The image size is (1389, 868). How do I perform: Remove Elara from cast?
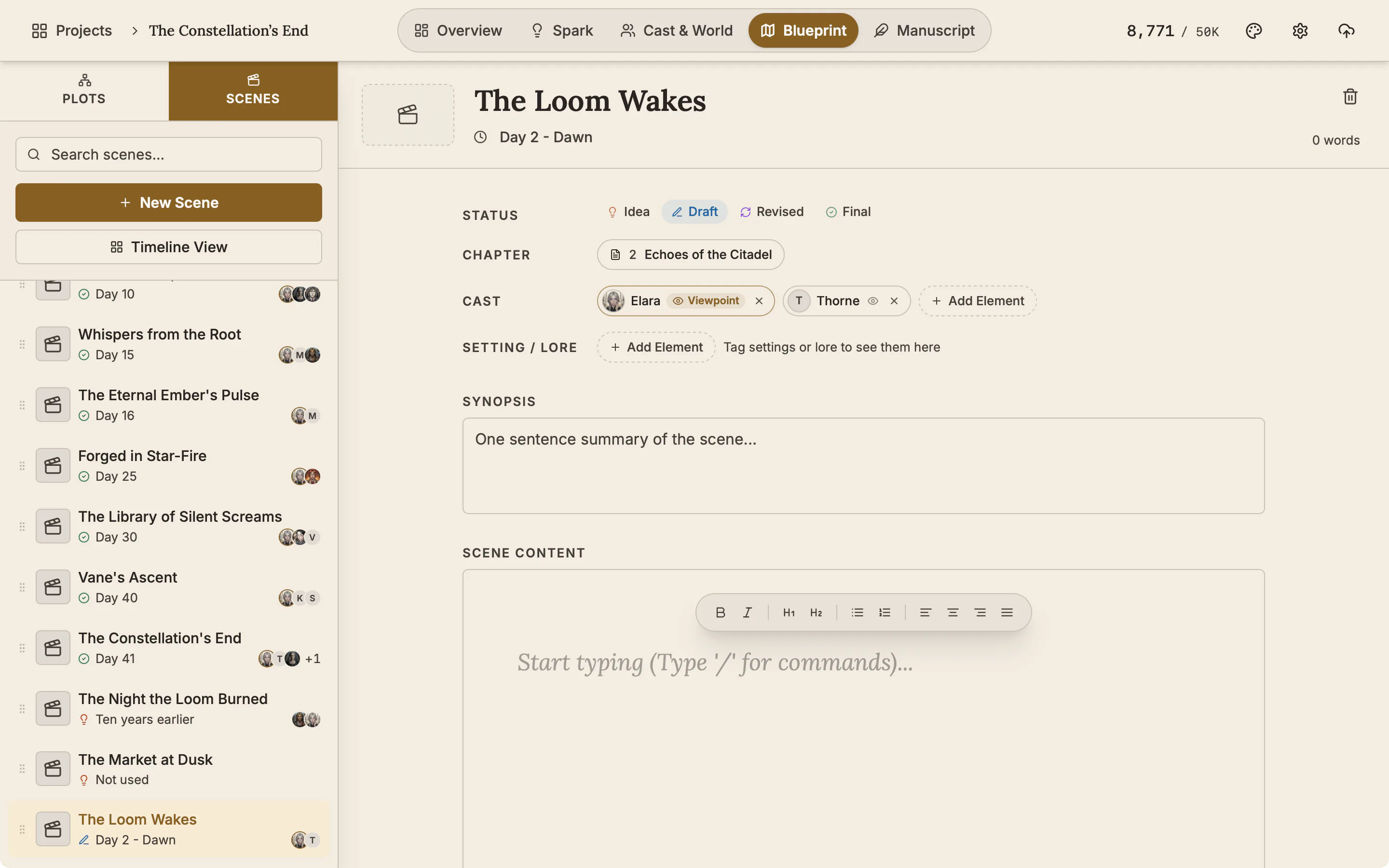759,301
